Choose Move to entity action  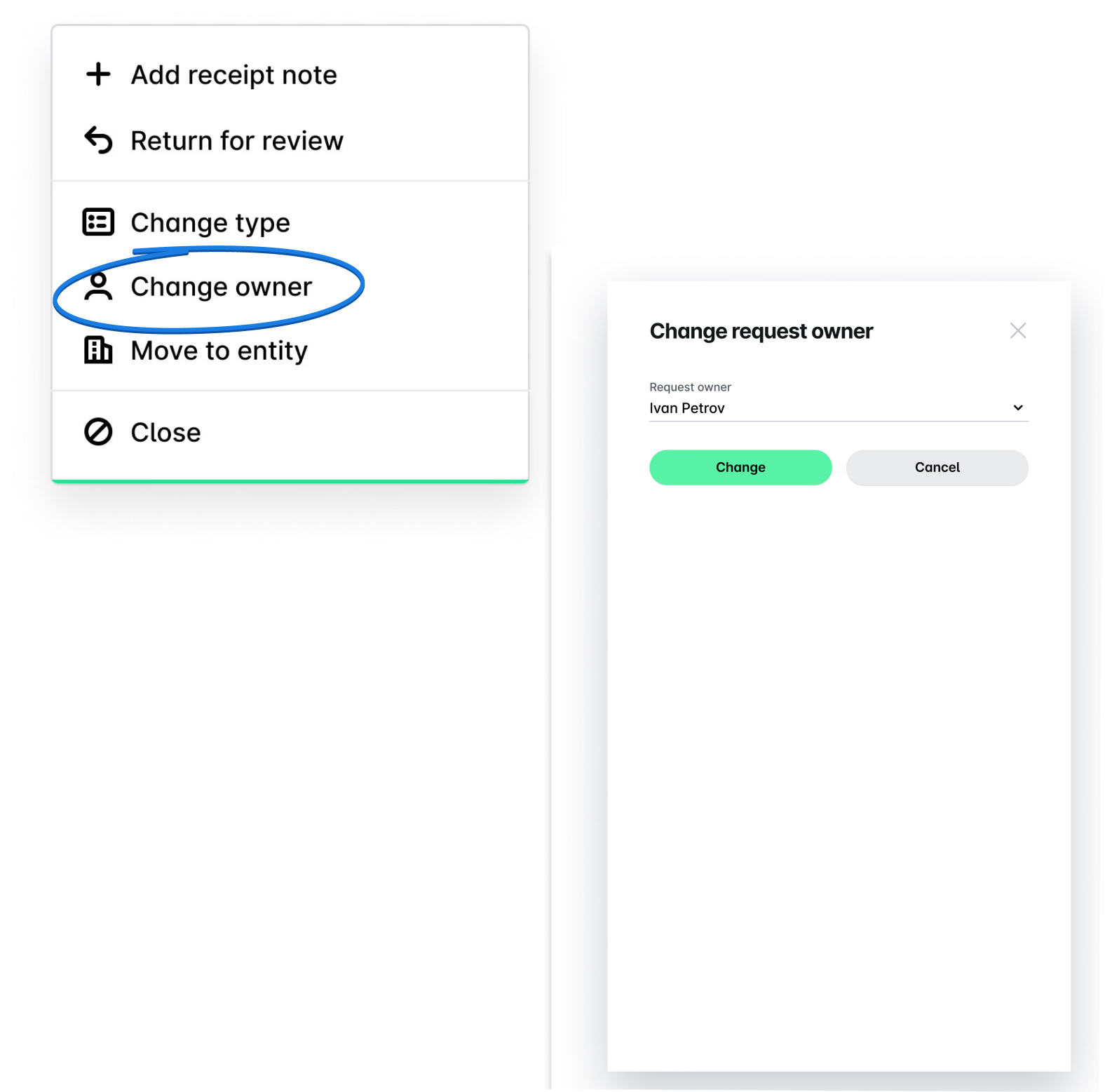click(x=219, y=350)
